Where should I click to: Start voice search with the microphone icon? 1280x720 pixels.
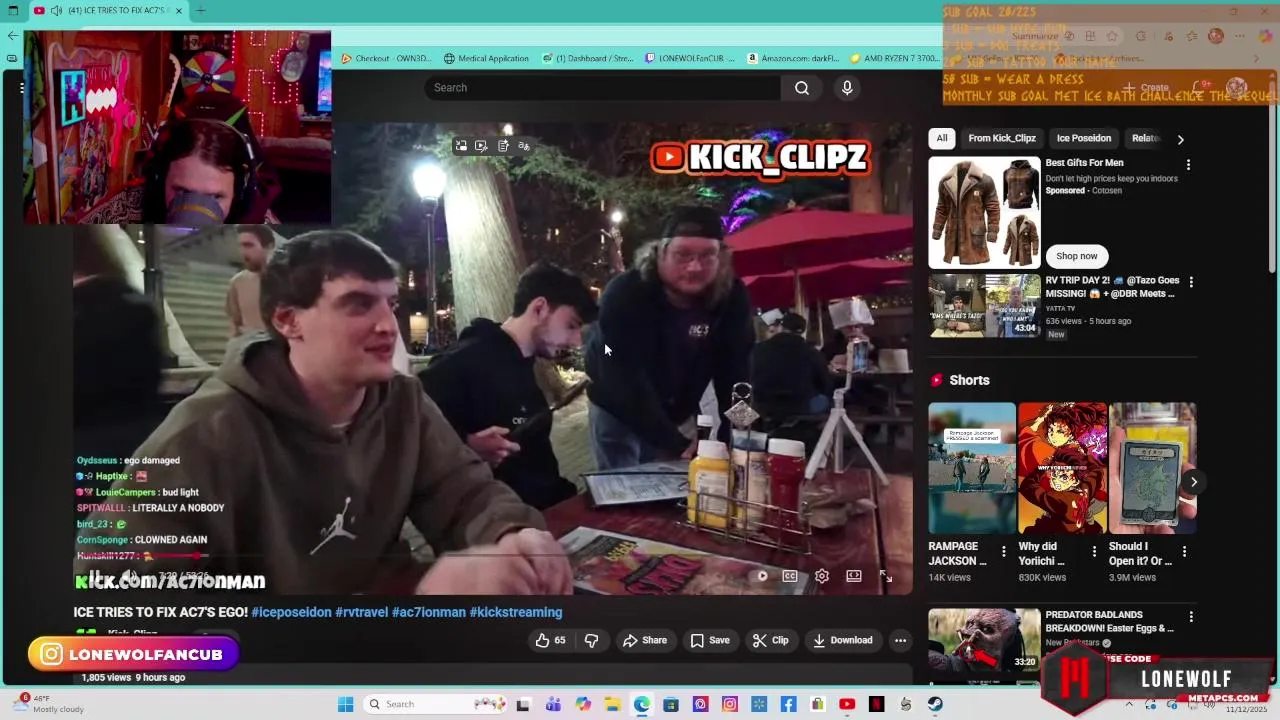click(x=847, y=88)
